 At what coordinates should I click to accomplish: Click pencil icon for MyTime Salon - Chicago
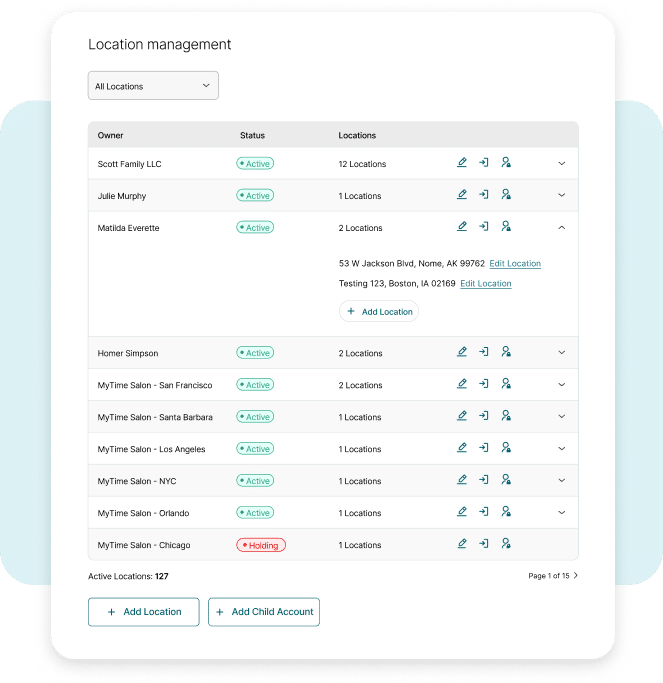click(x=462, y=544)
